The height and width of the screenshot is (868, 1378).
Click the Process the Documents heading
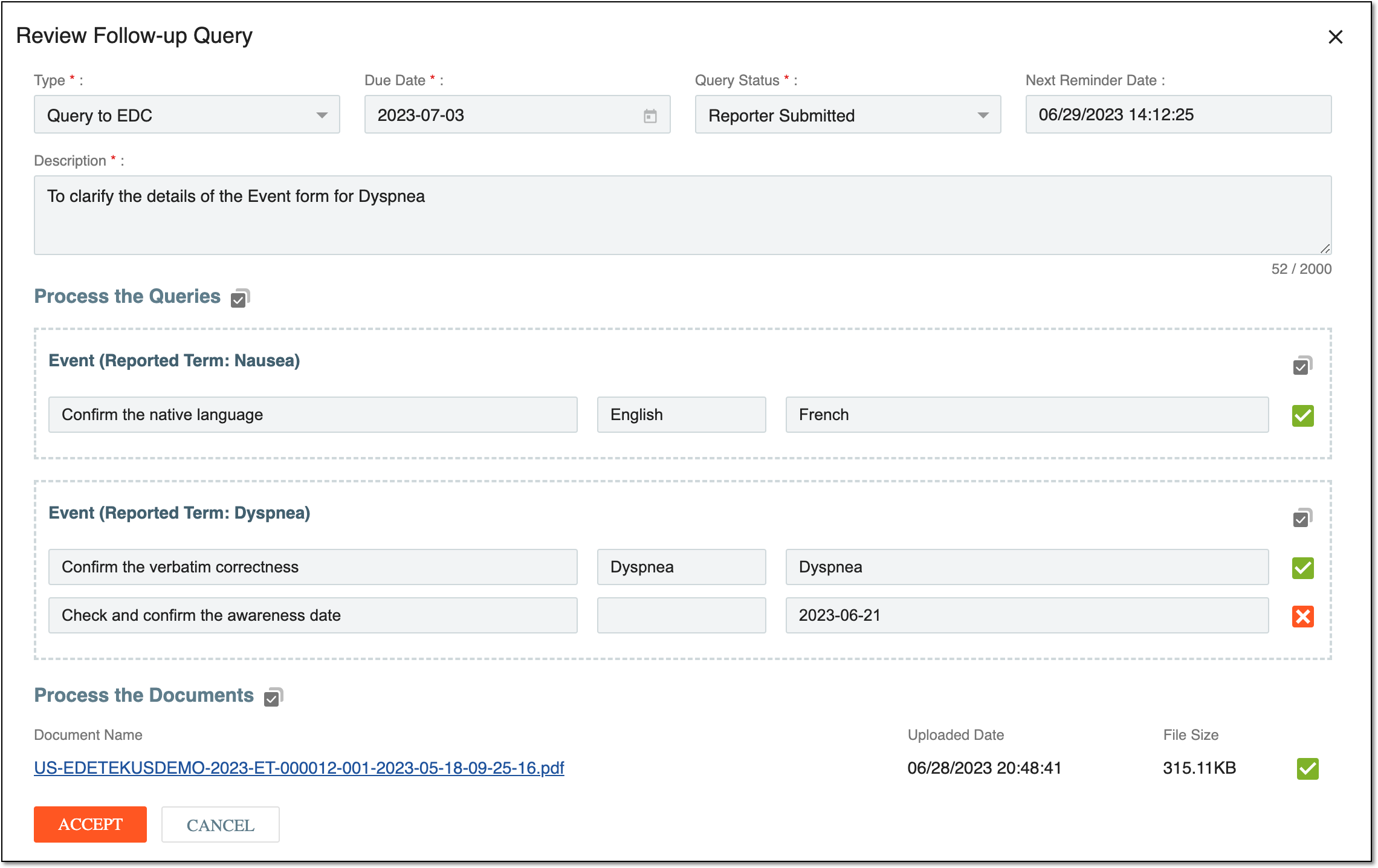(x=144, y=696)
